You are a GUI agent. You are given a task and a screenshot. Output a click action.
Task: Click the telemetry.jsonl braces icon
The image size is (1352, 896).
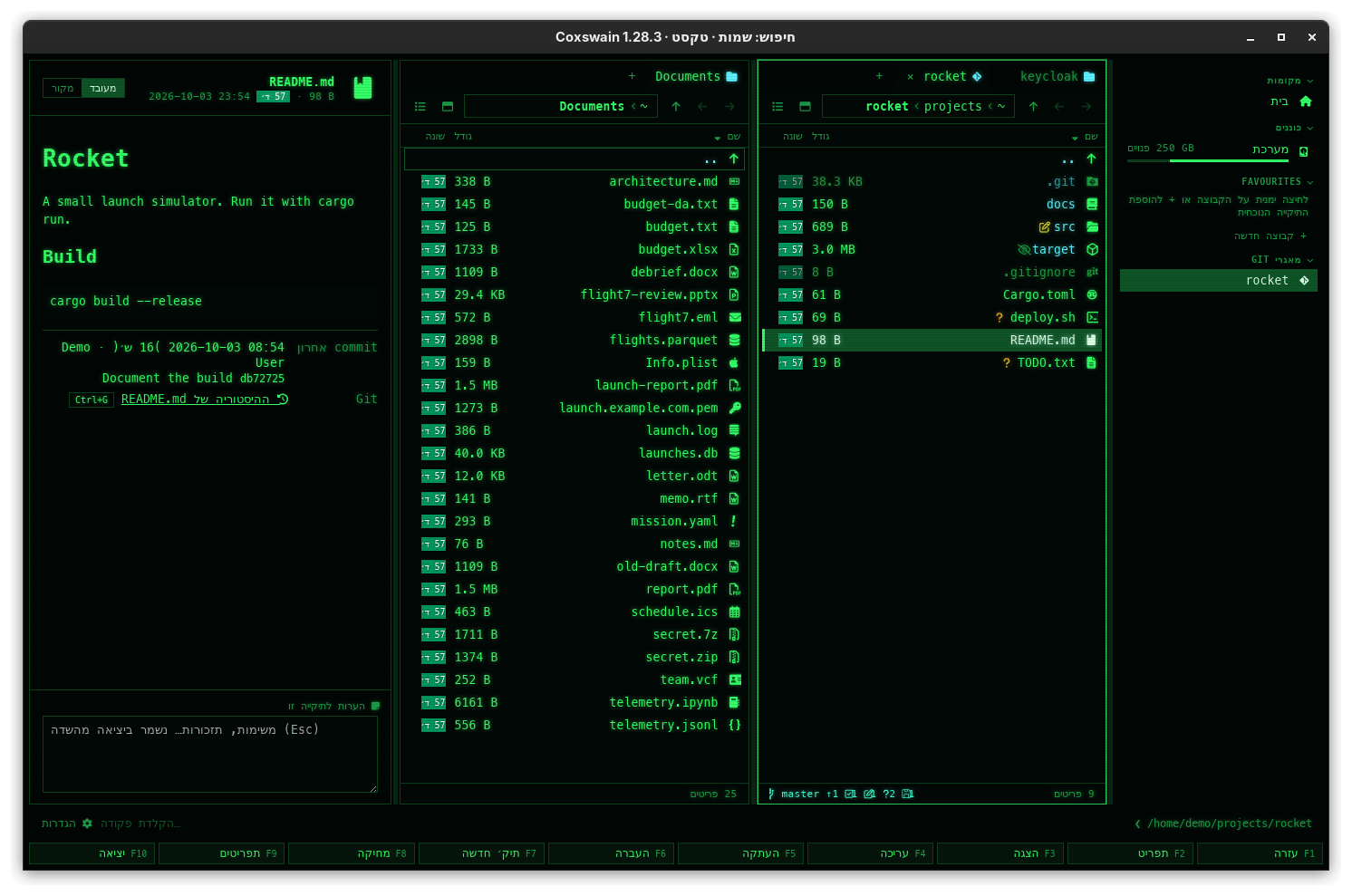pyautogui.click(x=735, y=725)
